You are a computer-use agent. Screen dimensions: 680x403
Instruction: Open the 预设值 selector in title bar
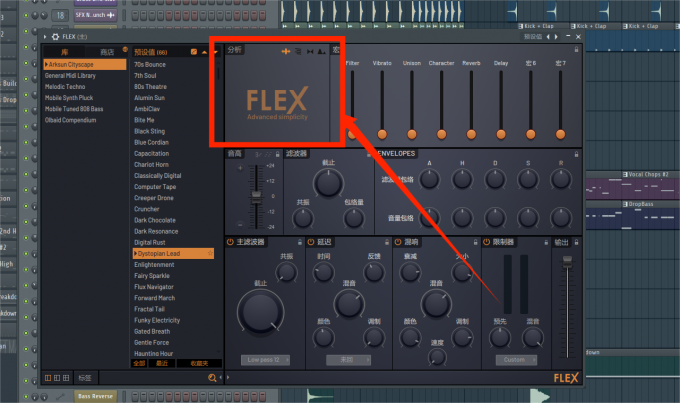tap(533, 37)
